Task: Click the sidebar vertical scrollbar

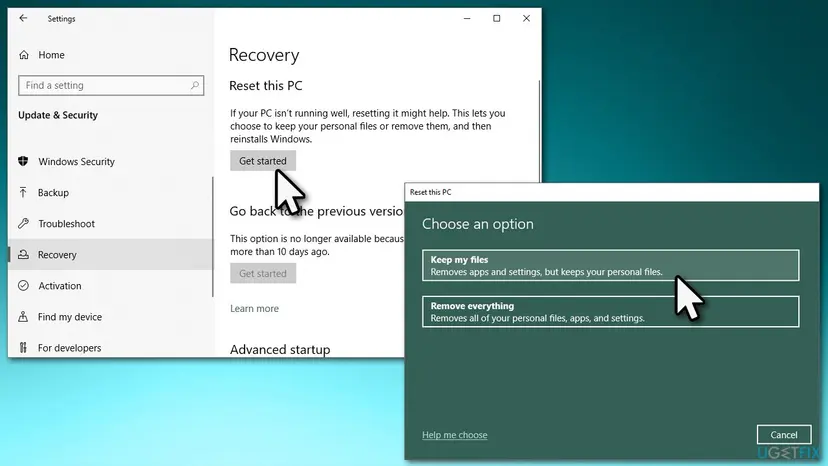Action: tap(213, 237)
